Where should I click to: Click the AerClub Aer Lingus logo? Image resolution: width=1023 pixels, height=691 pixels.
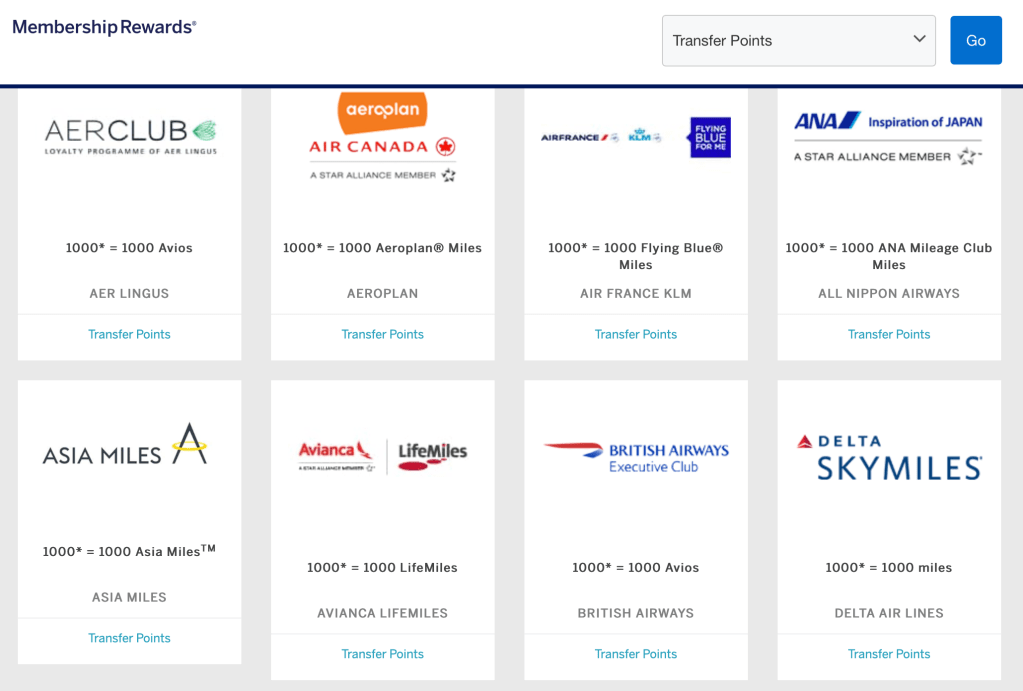pyautogui.click(x=130, y=137)
